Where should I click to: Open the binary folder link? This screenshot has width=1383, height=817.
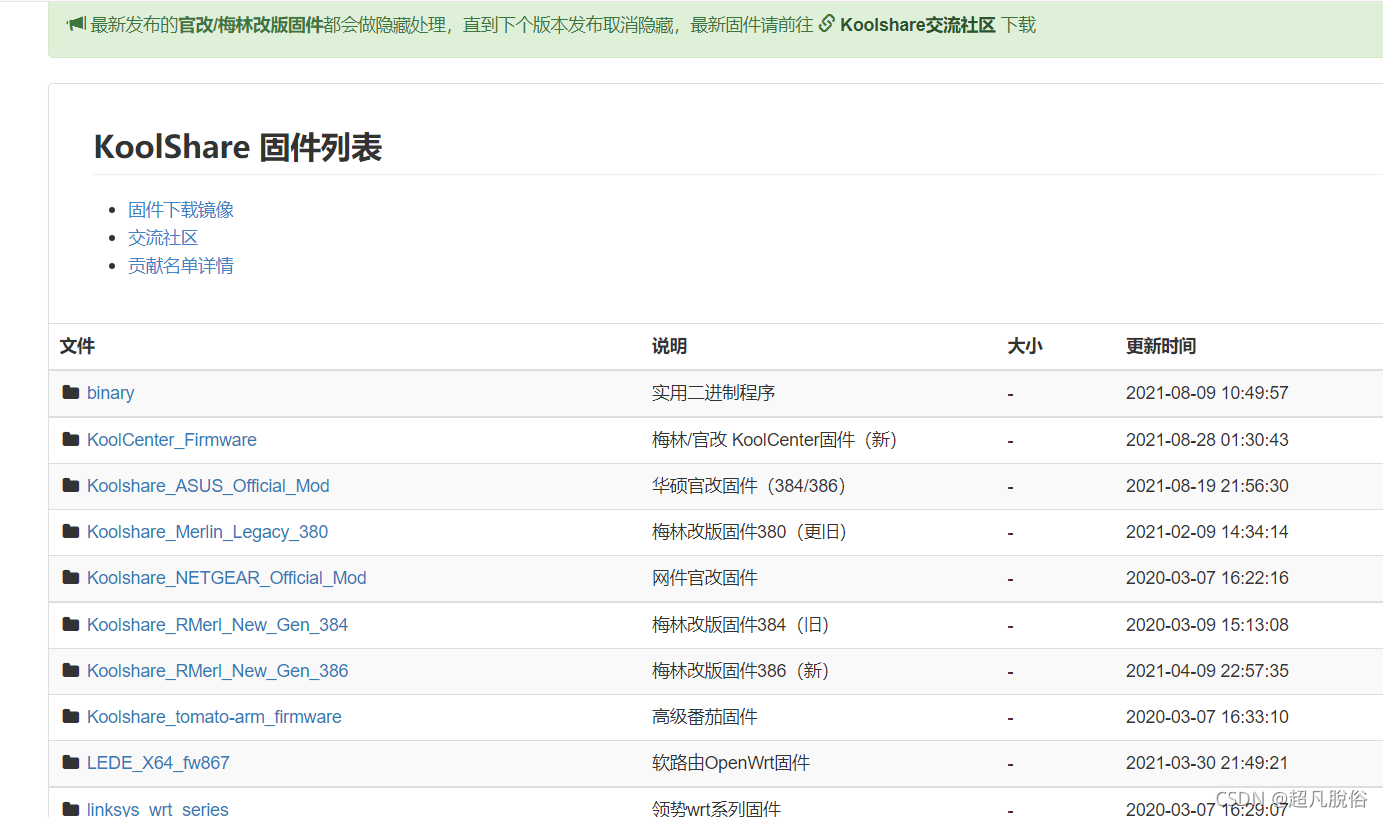(110, 393)
